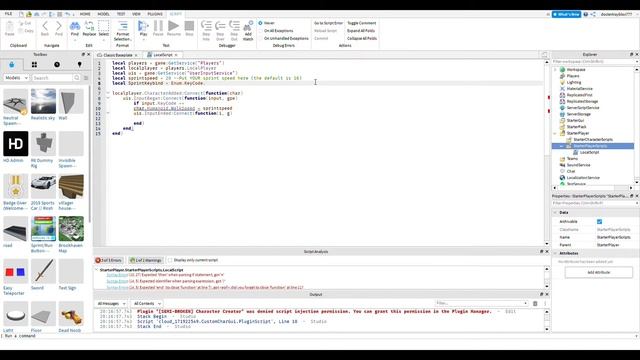Click the Run a command bar

318,336
